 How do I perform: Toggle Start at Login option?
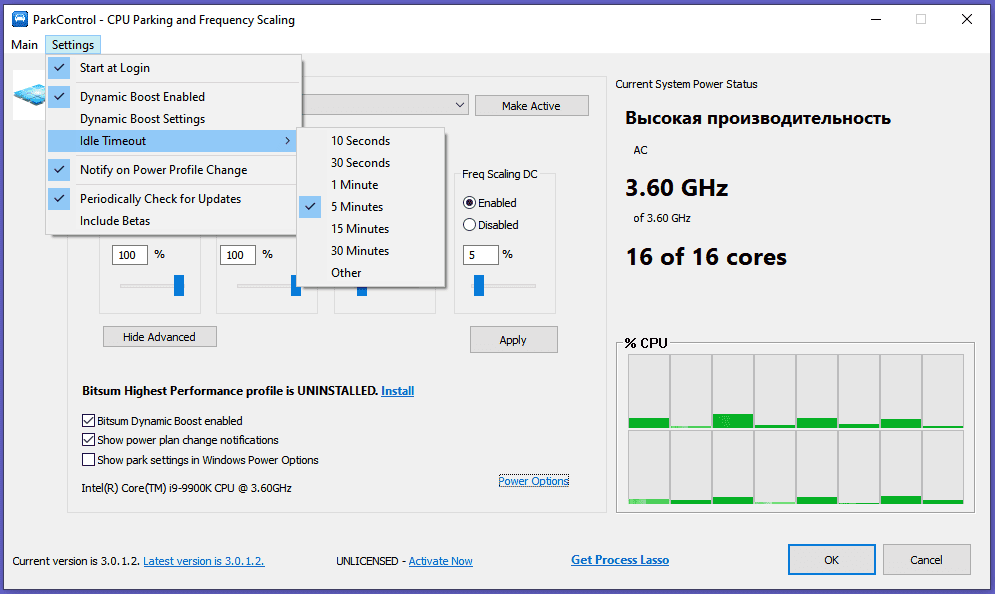[173, 68]
